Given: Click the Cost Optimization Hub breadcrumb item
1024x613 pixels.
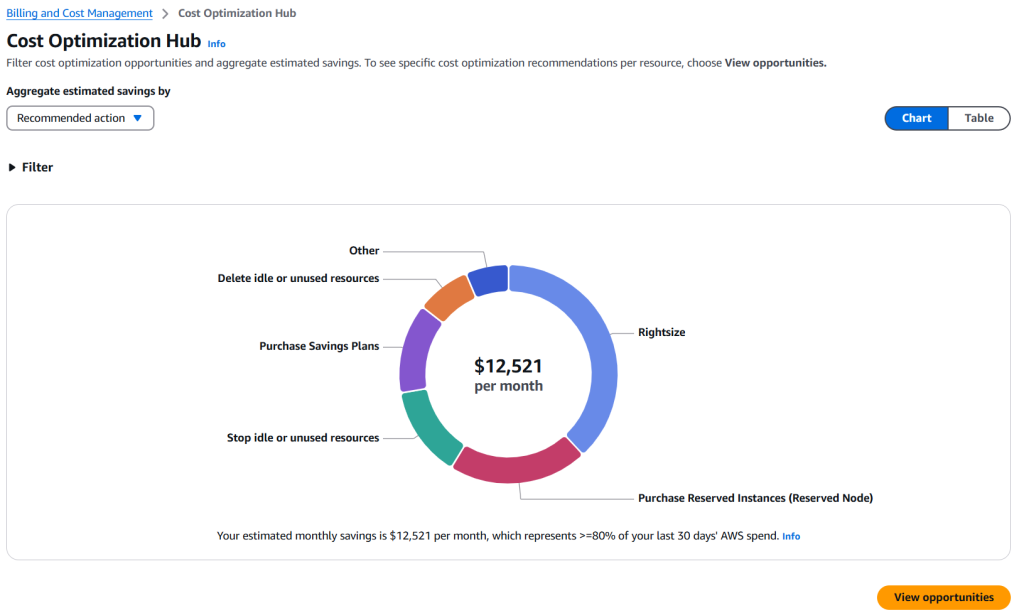Looking at the screenshot, I should tap(237, 13).
